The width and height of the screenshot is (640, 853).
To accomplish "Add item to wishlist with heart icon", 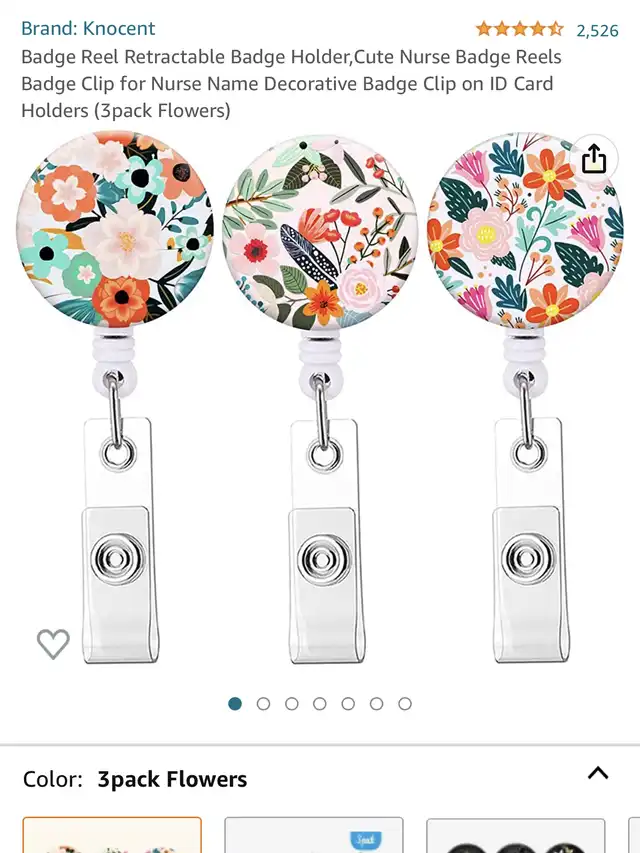I will coord(53,644).
